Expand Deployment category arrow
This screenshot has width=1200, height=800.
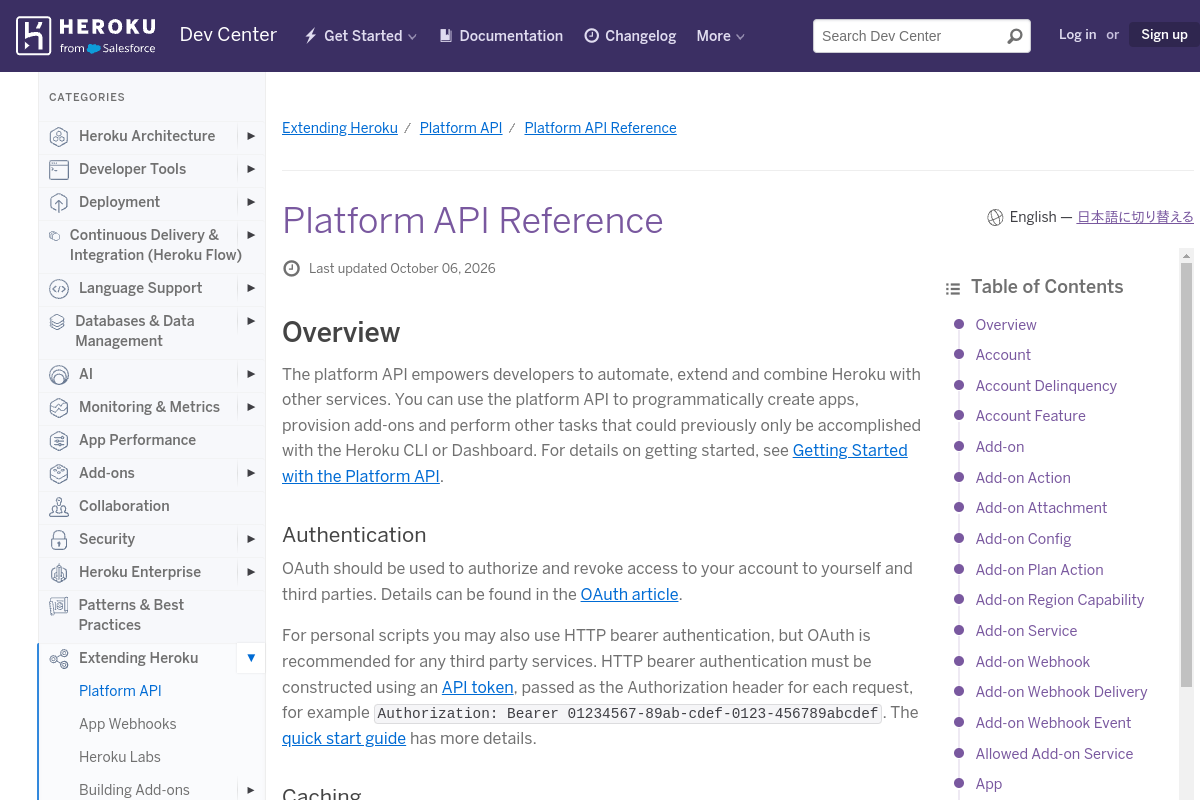[251, 202]
